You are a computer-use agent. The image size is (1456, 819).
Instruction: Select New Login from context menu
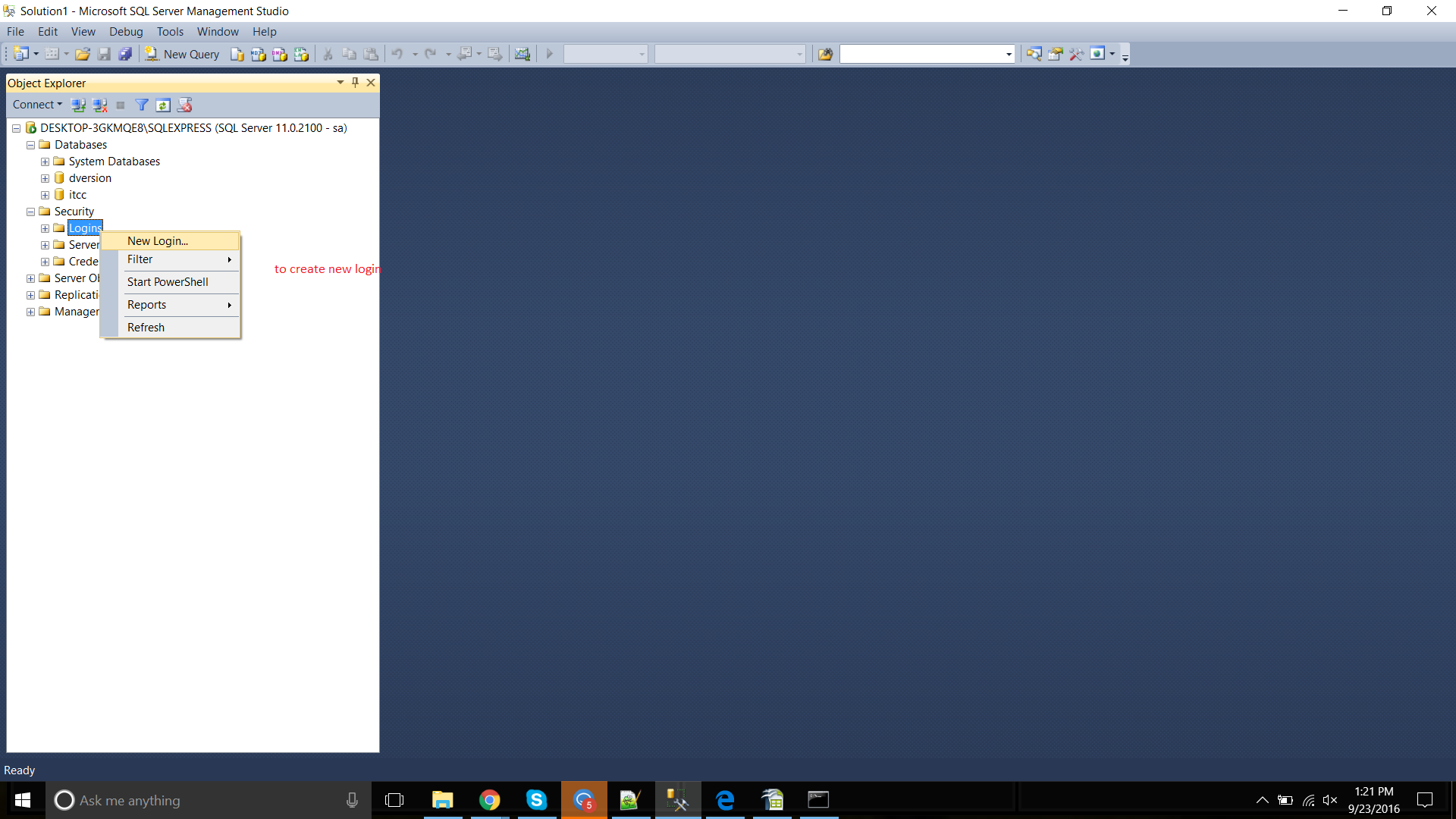coord(158,241)
